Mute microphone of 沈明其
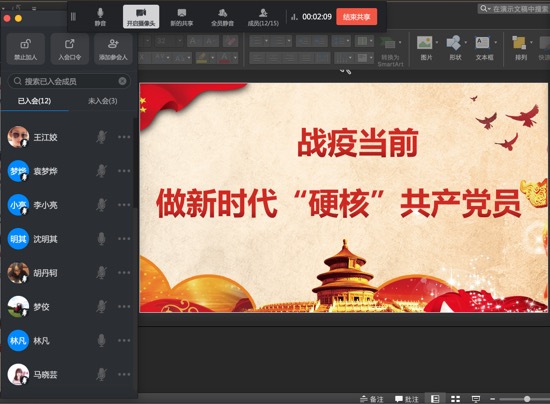This screenshot has width=550, height=404. pos(101,239)
